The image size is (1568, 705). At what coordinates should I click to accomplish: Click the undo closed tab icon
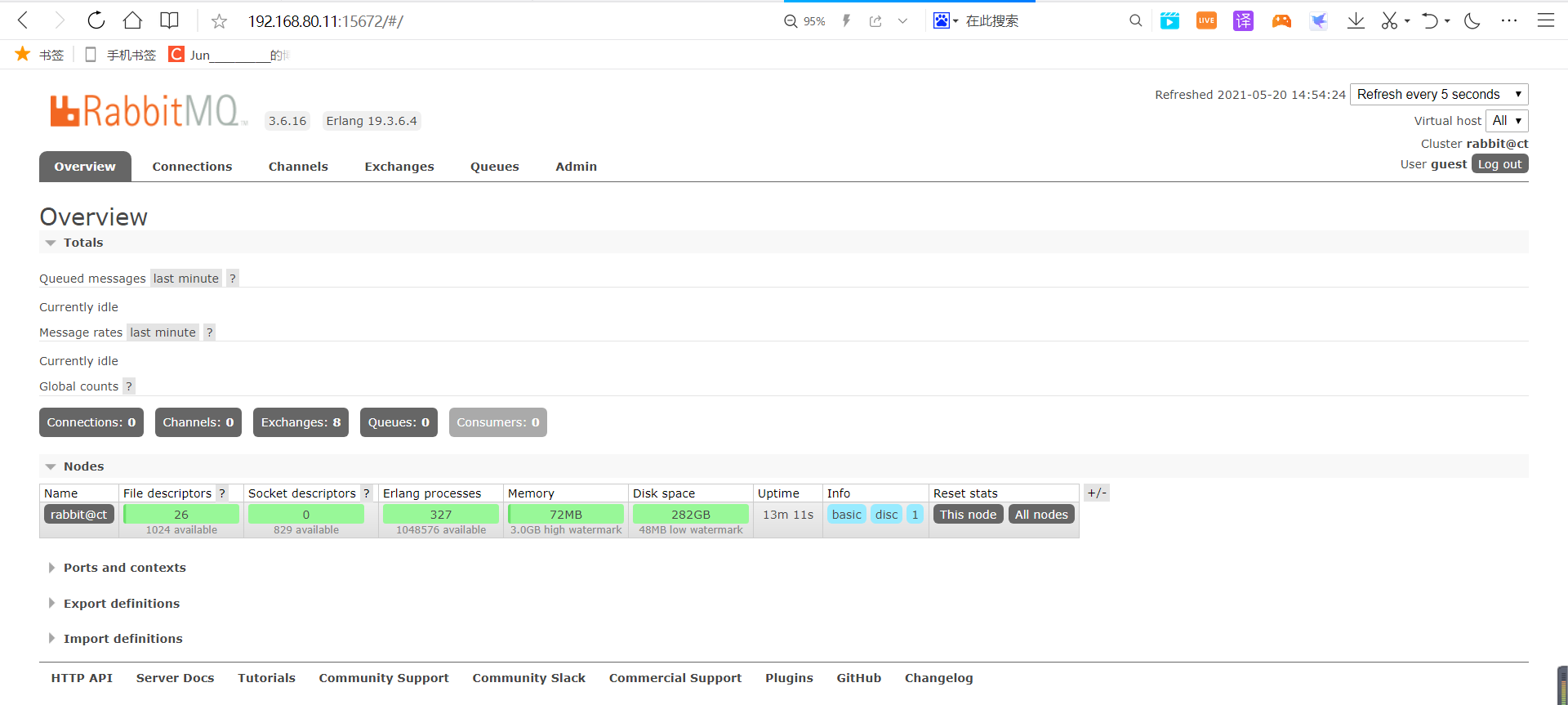(1429, 21)
